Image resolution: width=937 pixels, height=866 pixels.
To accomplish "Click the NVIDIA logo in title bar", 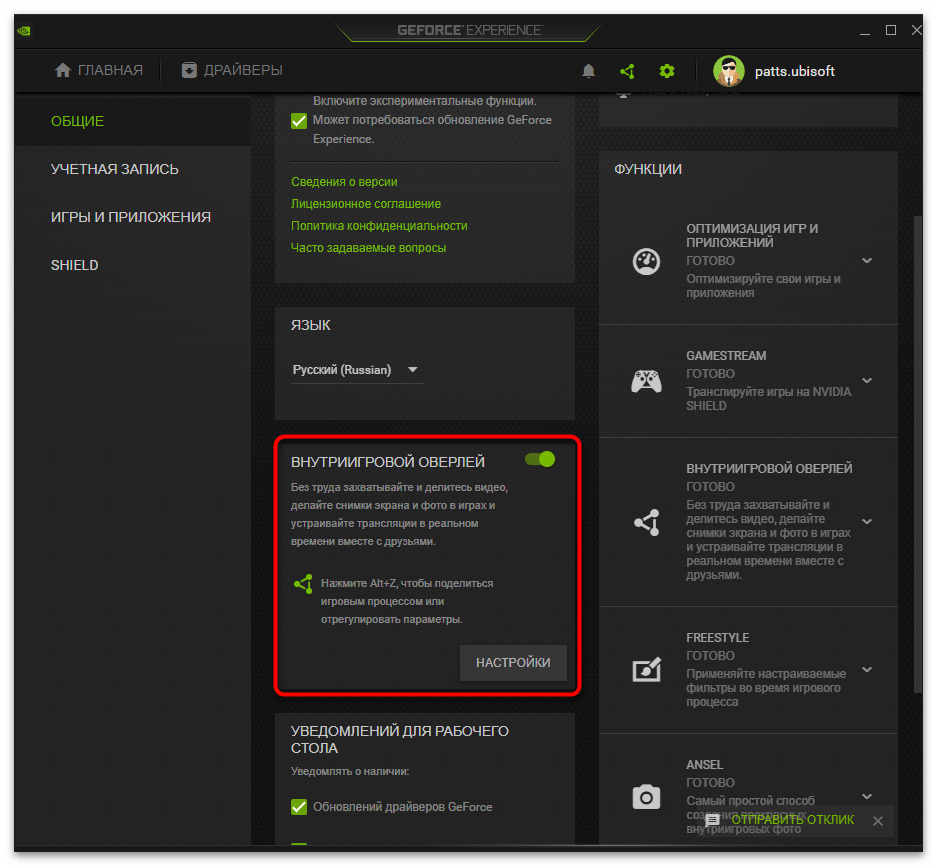I will [x=24, y=30].
